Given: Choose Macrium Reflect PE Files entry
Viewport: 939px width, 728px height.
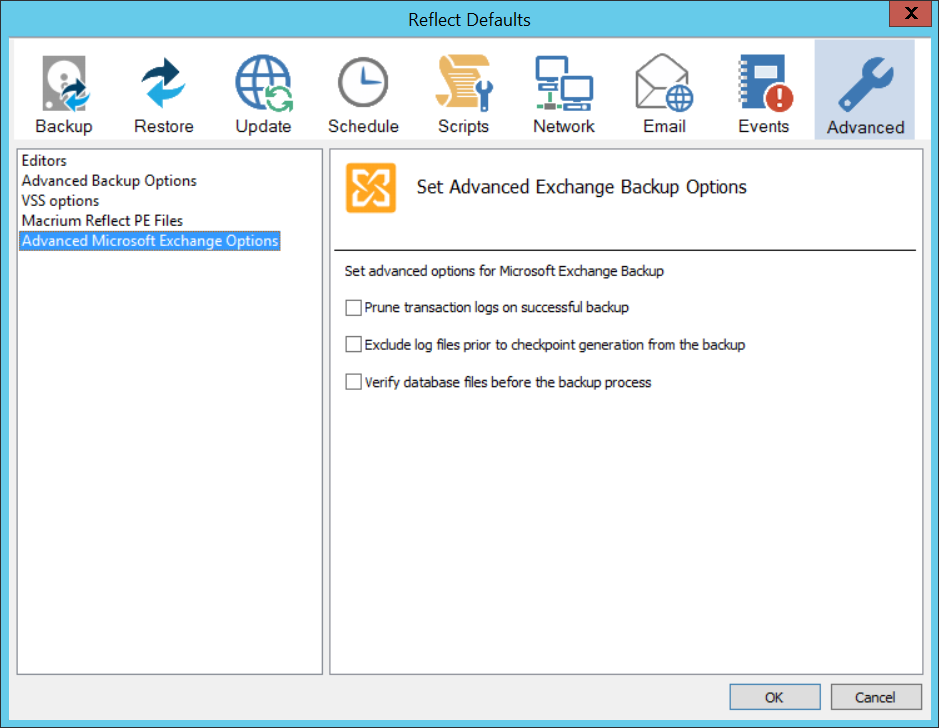Looking at the screenshot, I should point(102,221).
